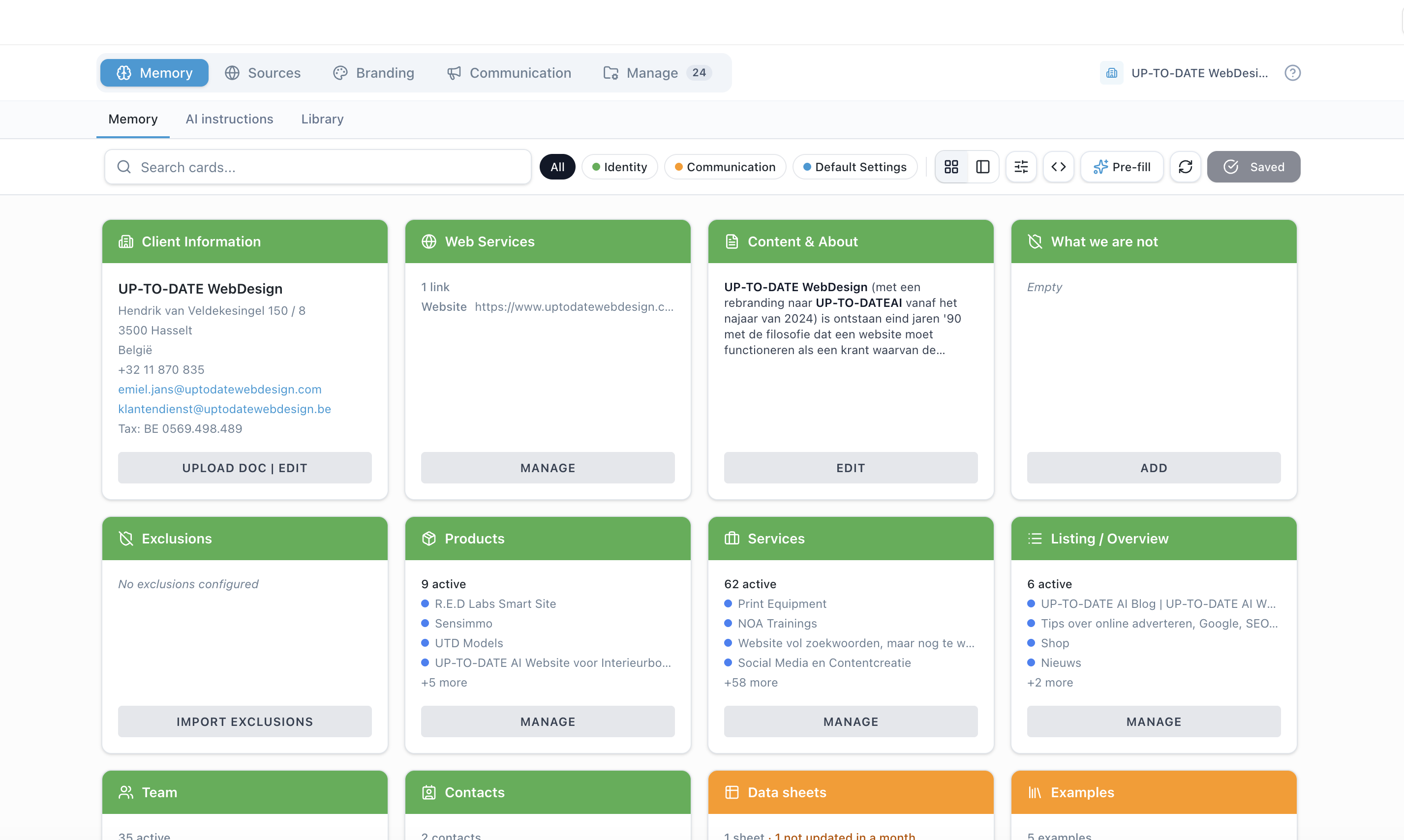
Task: Open the Memory main tab
Action: [154, 73]
